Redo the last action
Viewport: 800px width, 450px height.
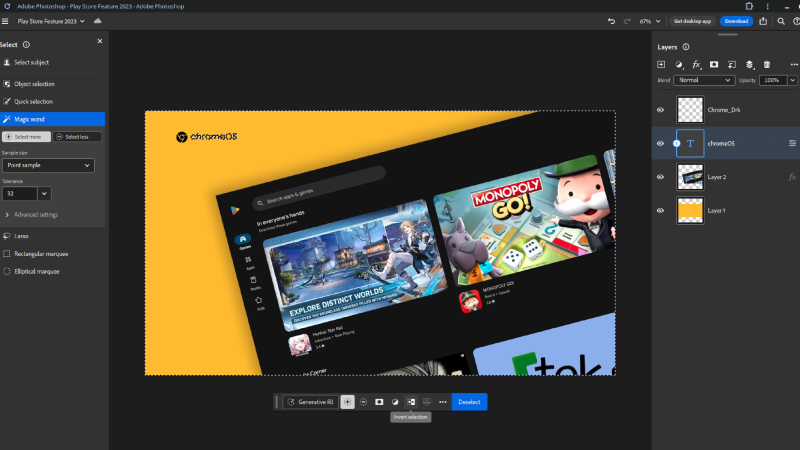pos(627,21)
